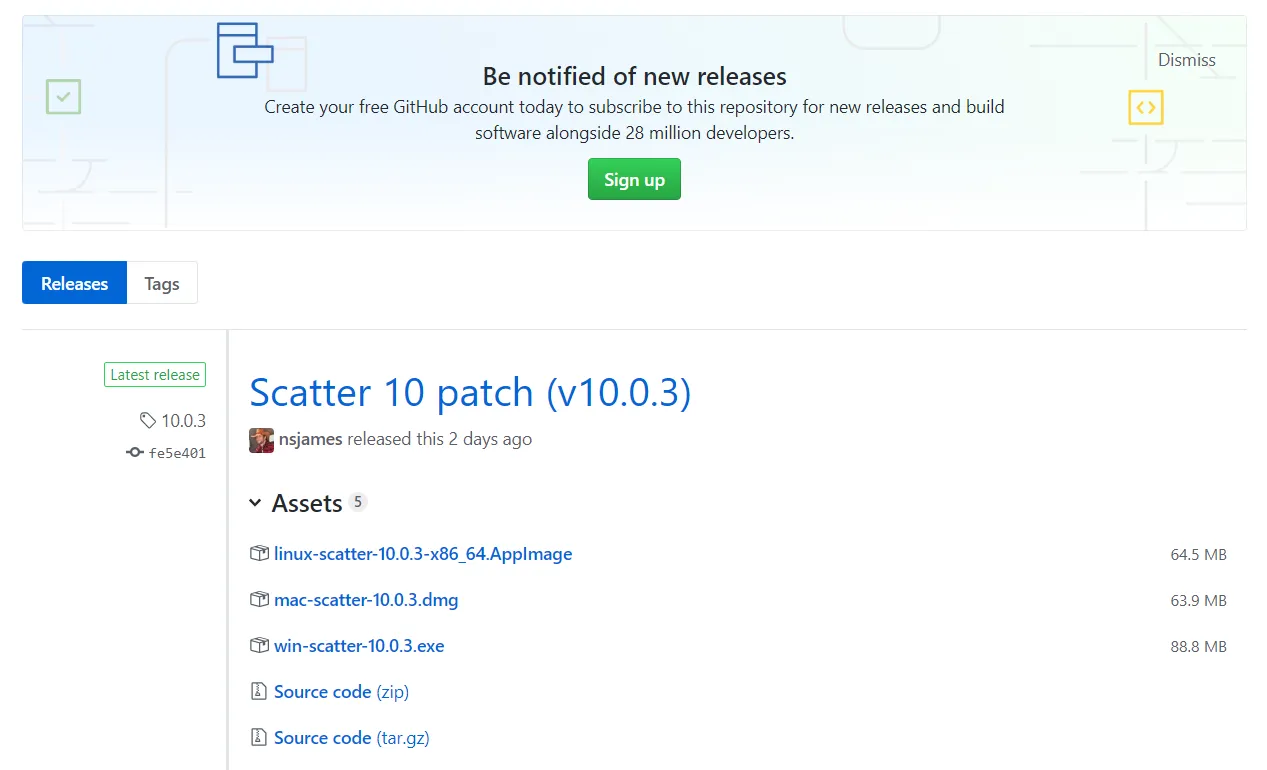Viewport: 1267px width, 770px height.
Task: Open the 10.0.3 tag link
Action: tap(183, 421)
